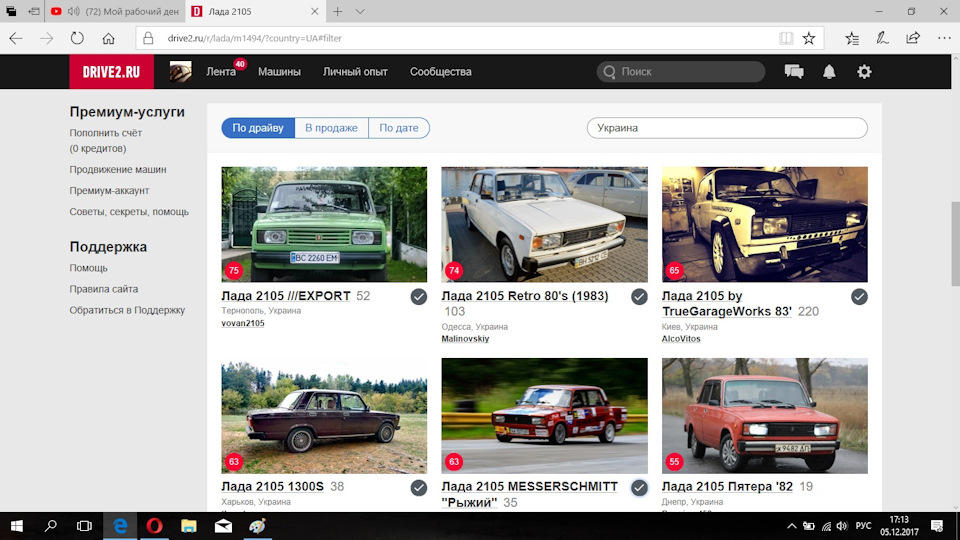
Task: Open the DRIVE2.RU home logo
Action: pos(111,72)
